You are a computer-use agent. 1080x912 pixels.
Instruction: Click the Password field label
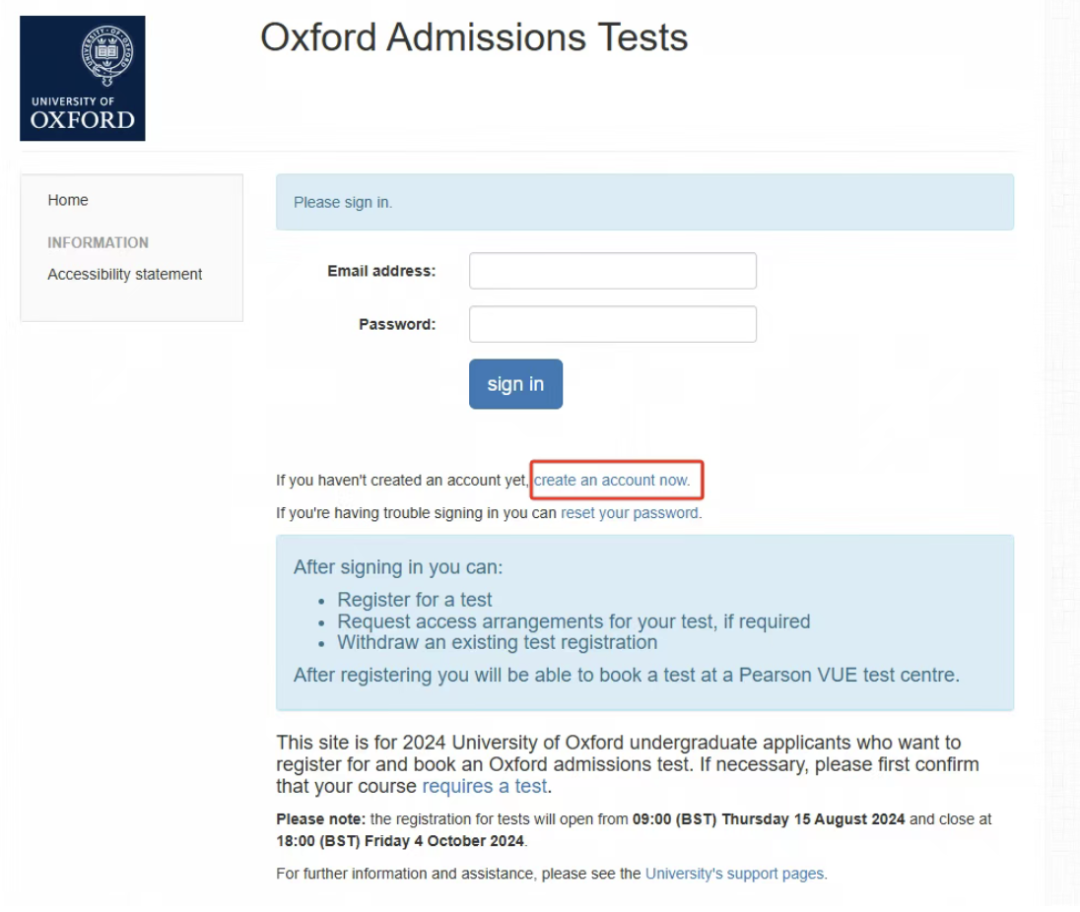(397, 324)
